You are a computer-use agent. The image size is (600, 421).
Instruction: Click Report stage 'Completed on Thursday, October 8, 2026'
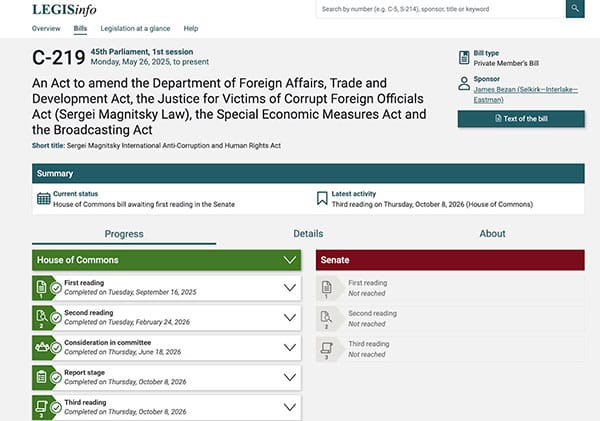[x=125, y=382]
